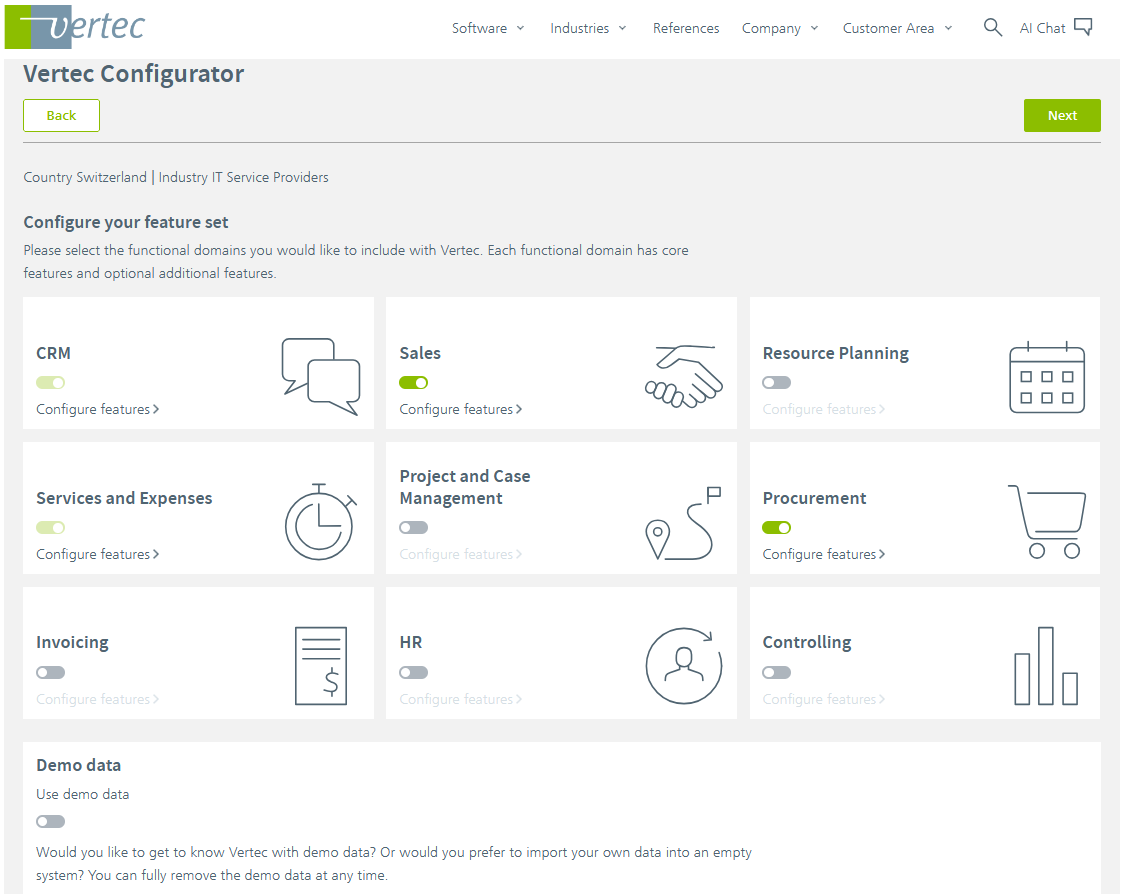
Task: Click the Procurement shopping cart icon
Action: click(1046, 521)
